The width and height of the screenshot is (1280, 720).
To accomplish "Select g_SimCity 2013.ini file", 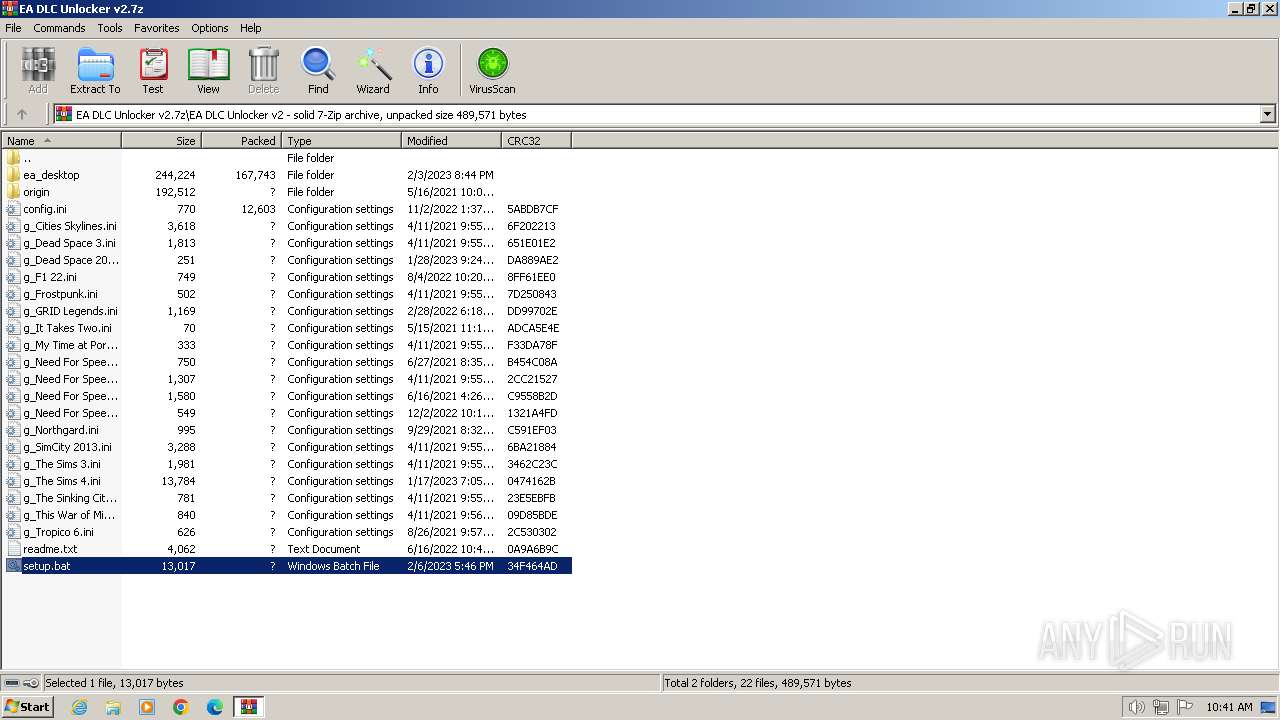I will [68, 447].
